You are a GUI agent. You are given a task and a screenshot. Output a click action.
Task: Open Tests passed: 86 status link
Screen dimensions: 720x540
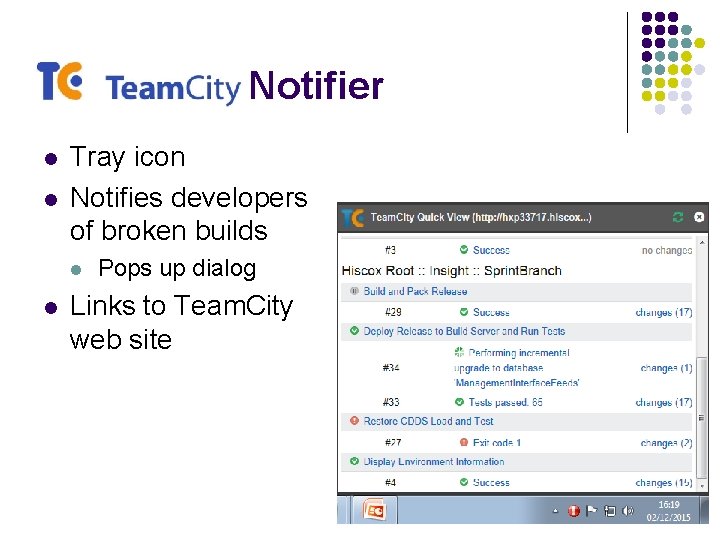pos(505,402)
